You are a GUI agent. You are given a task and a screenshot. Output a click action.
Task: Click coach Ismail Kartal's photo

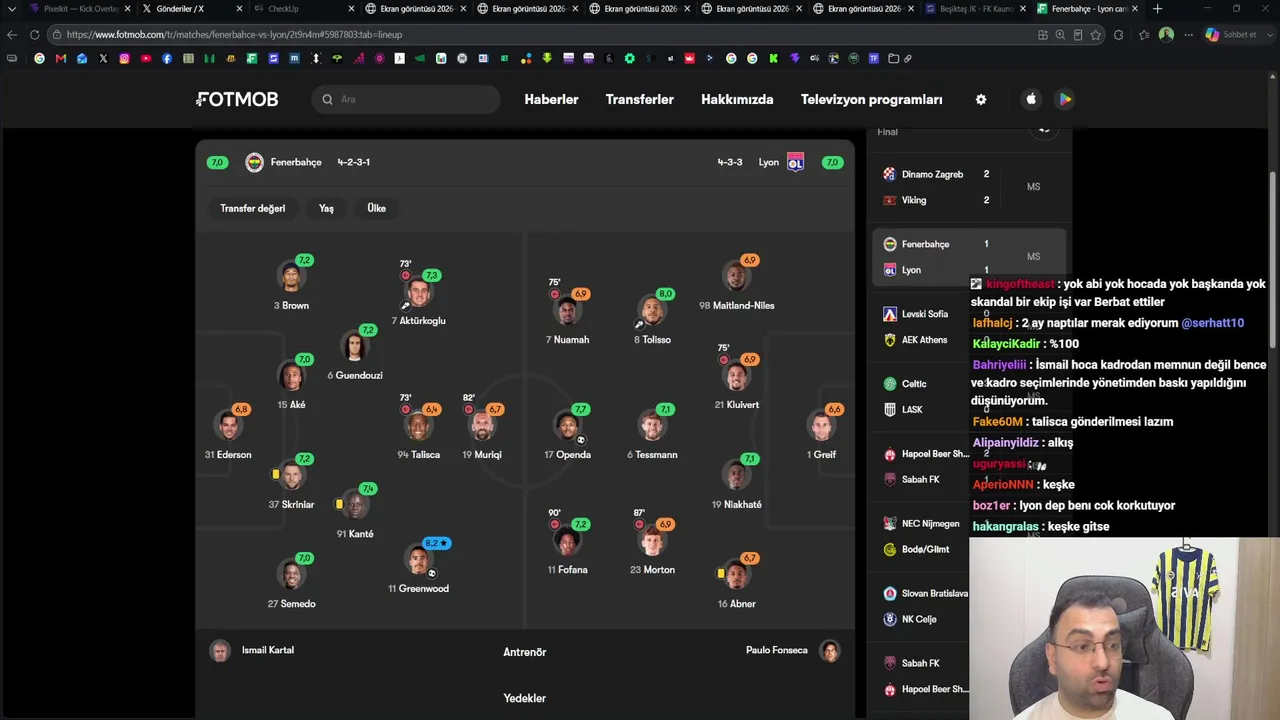(x=220, y=651)
